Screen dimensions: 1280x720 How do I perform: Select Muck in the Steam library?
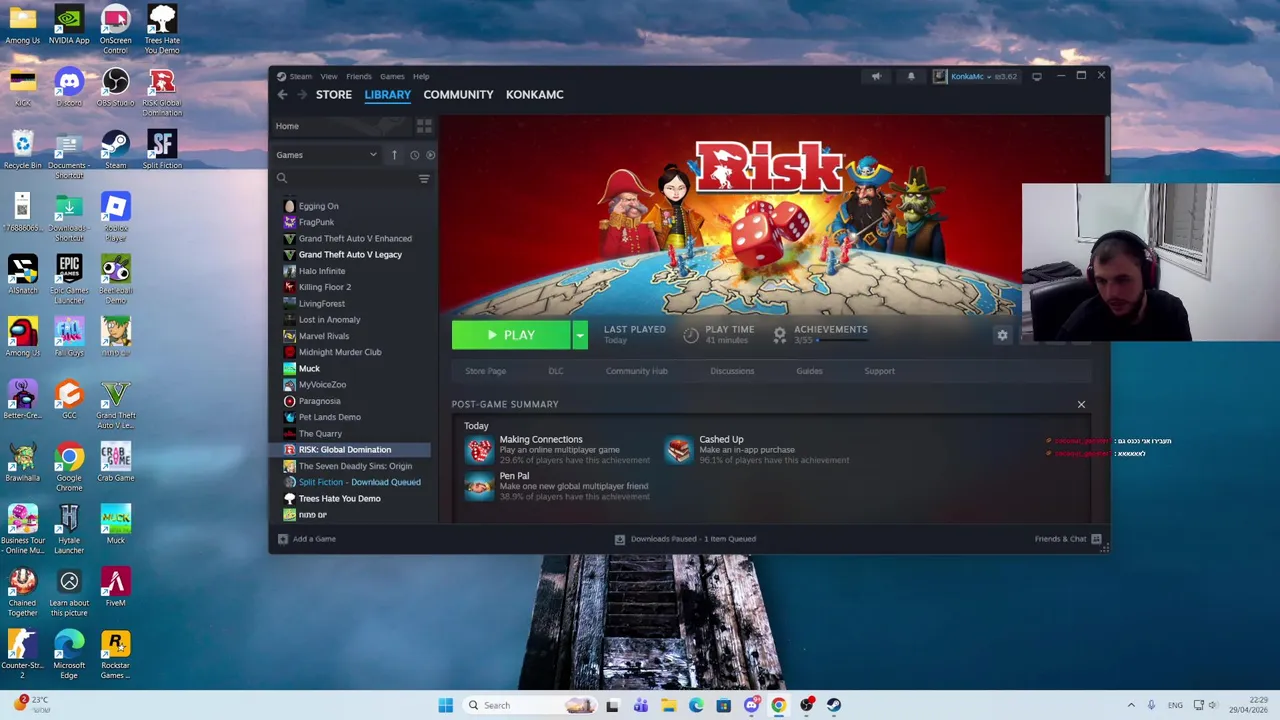[309, 368]
